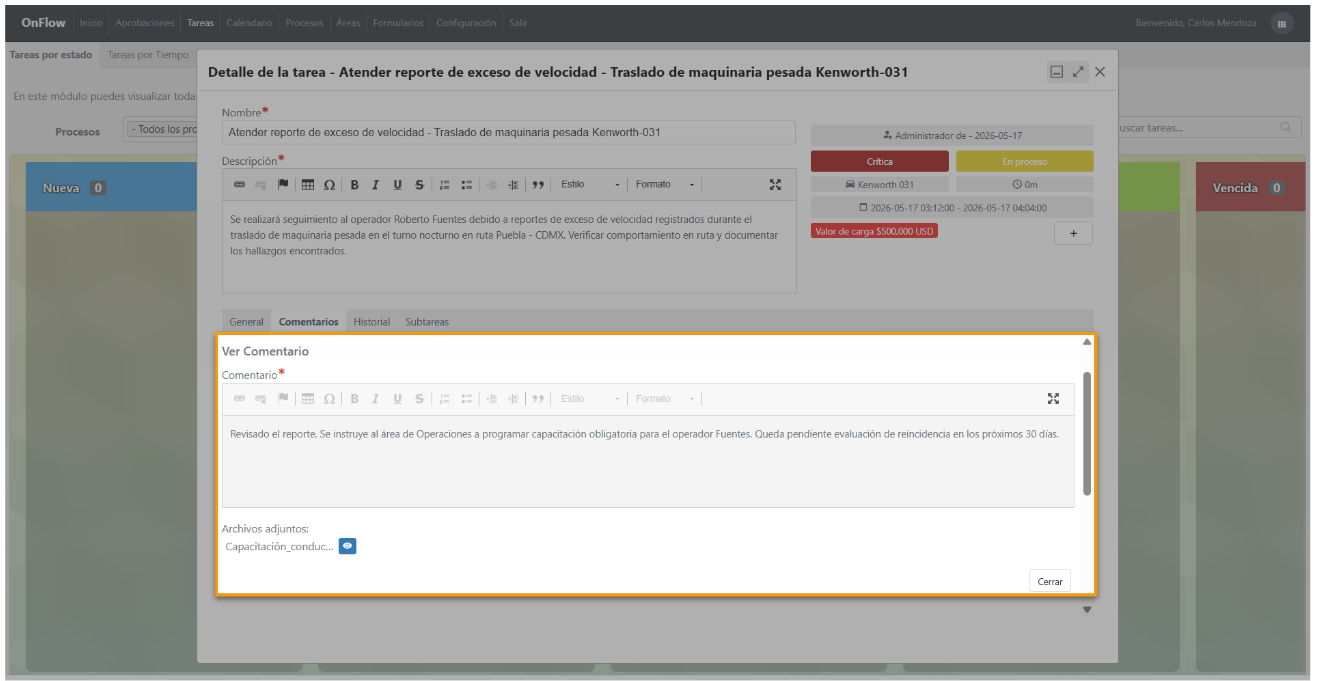Maximize the Descripción editor
Viewport: 1317px width, 681px height.
(775, 185)
